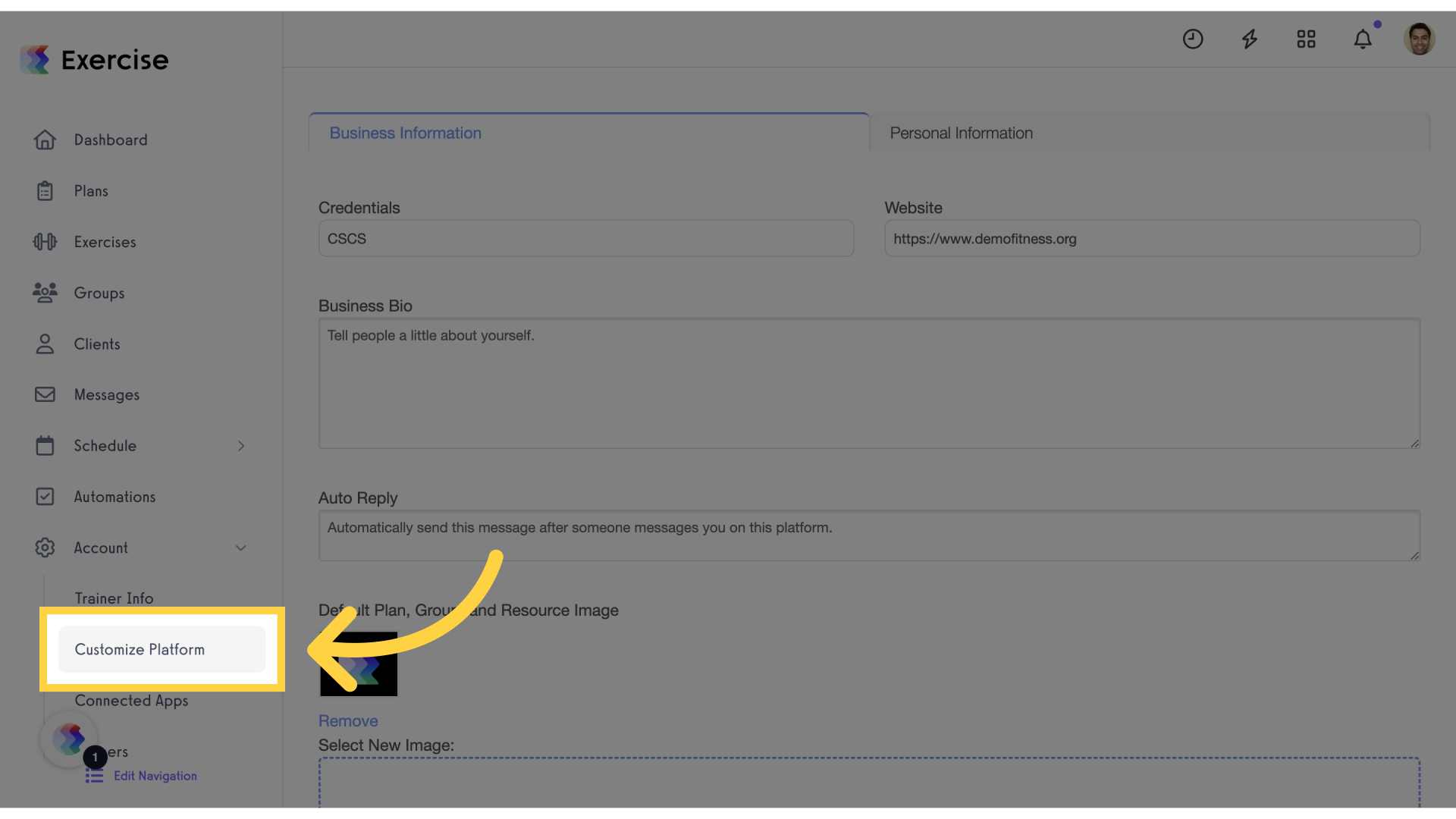The height and width of the screenshot is (819, 1456).
Task: Select Customize Platform under Account
Action: point(162,649)
